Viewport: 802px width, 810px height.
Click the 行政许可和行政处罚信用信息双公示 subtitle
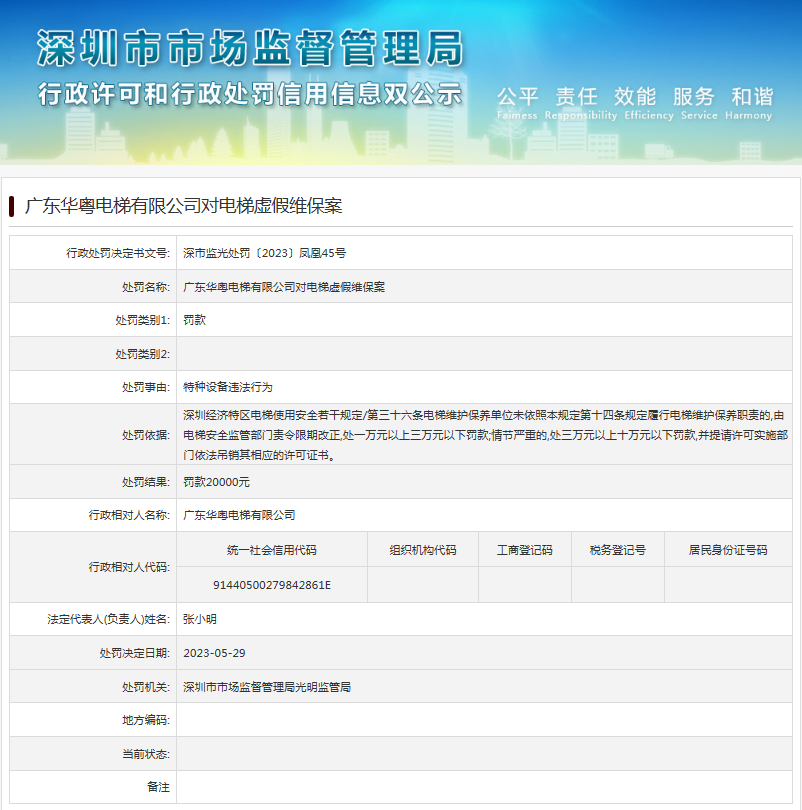pyautogui.click(x=250, y=95)
